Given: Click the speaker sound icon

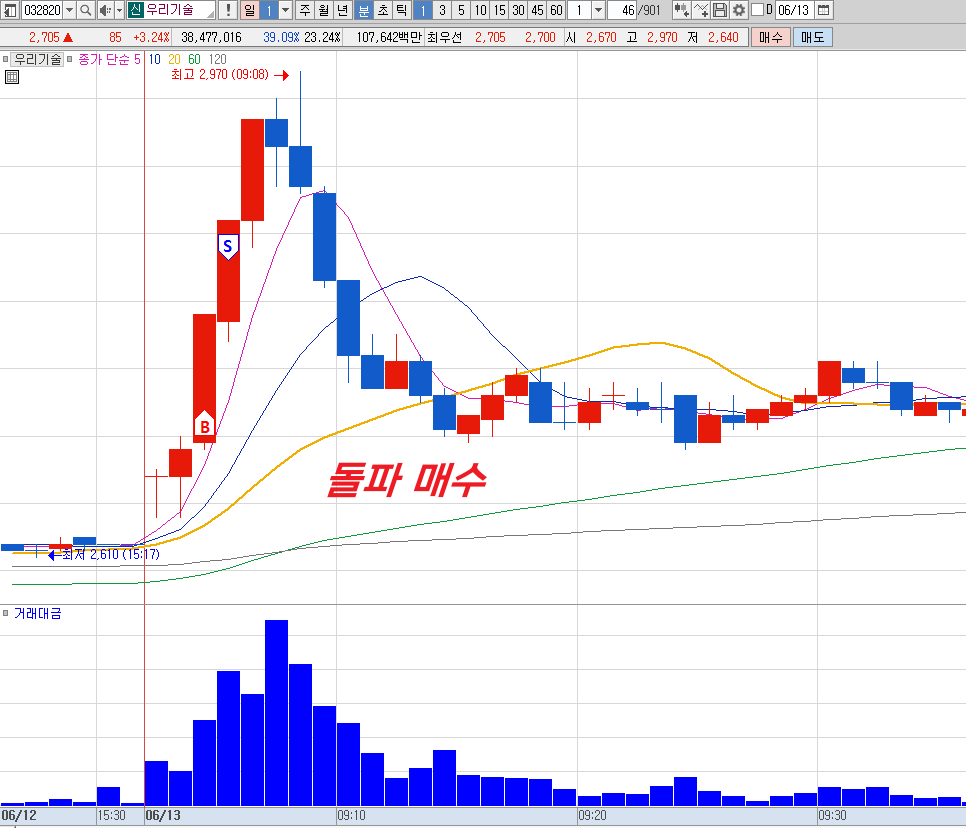Looking at the screenshot, I should click(105, 10).
